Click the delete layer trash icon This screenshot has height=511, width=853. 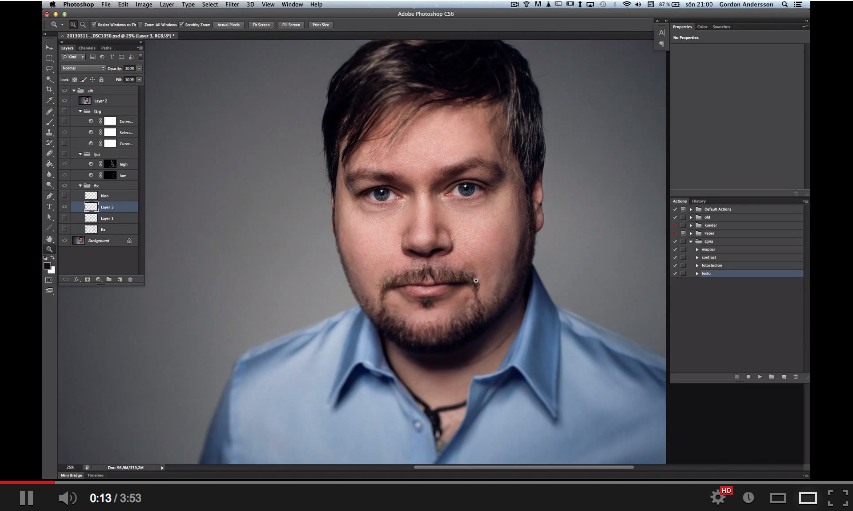coord(130,279)
